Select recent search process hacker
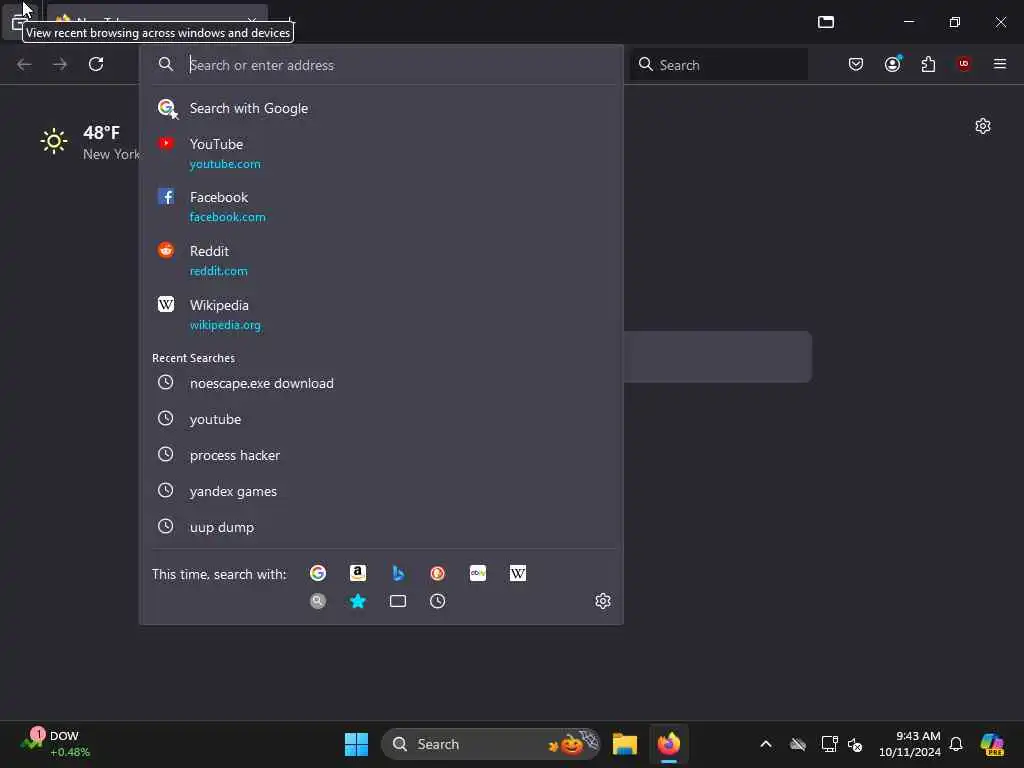Viewport: 1024px width, 768px height. point(381,455)
